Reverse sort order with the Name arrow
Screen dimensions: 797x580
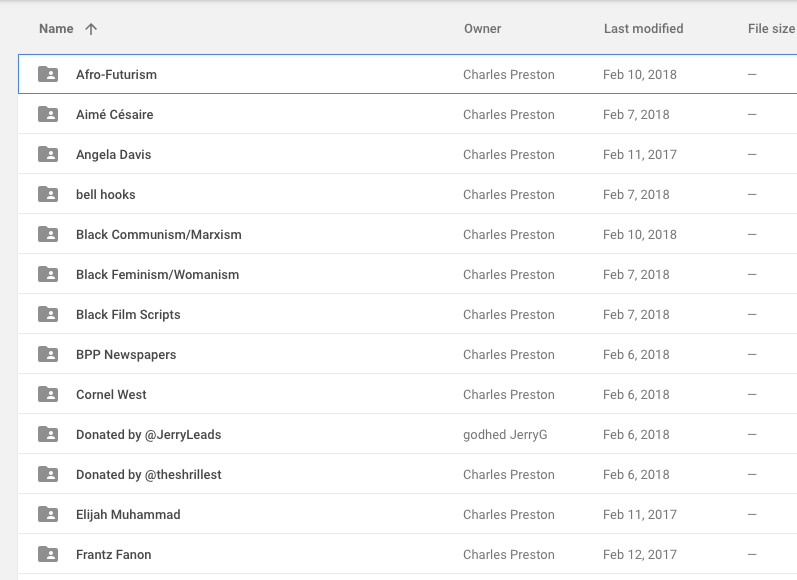click(91, 29)
